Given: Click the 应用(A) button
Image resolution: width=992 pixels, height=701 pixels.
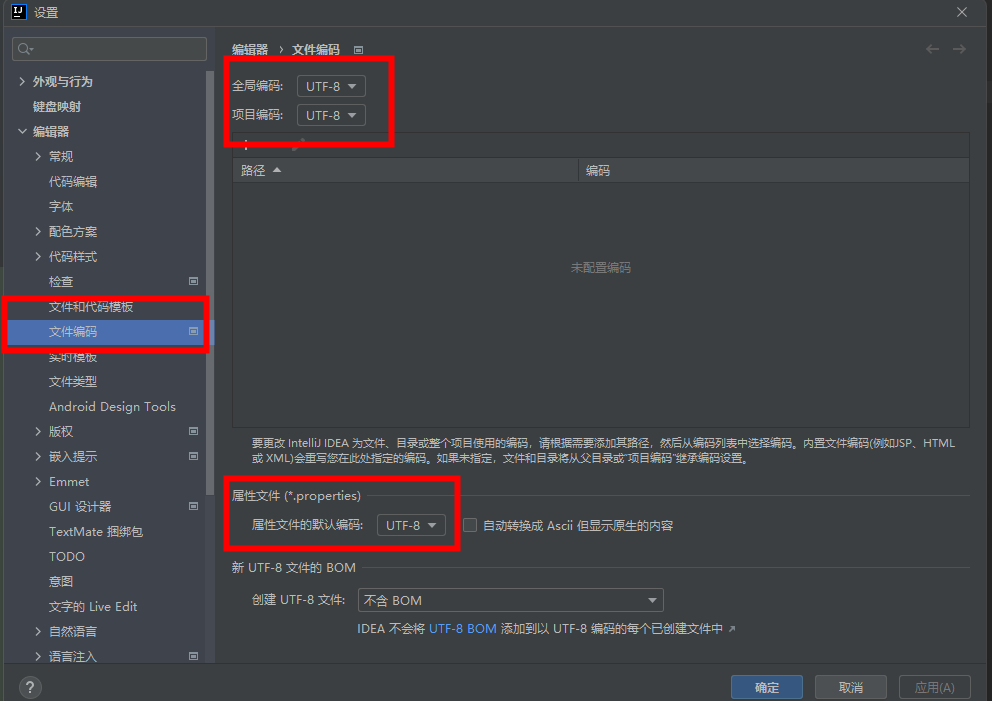Looking at the screenshot, I should point(934,687).
